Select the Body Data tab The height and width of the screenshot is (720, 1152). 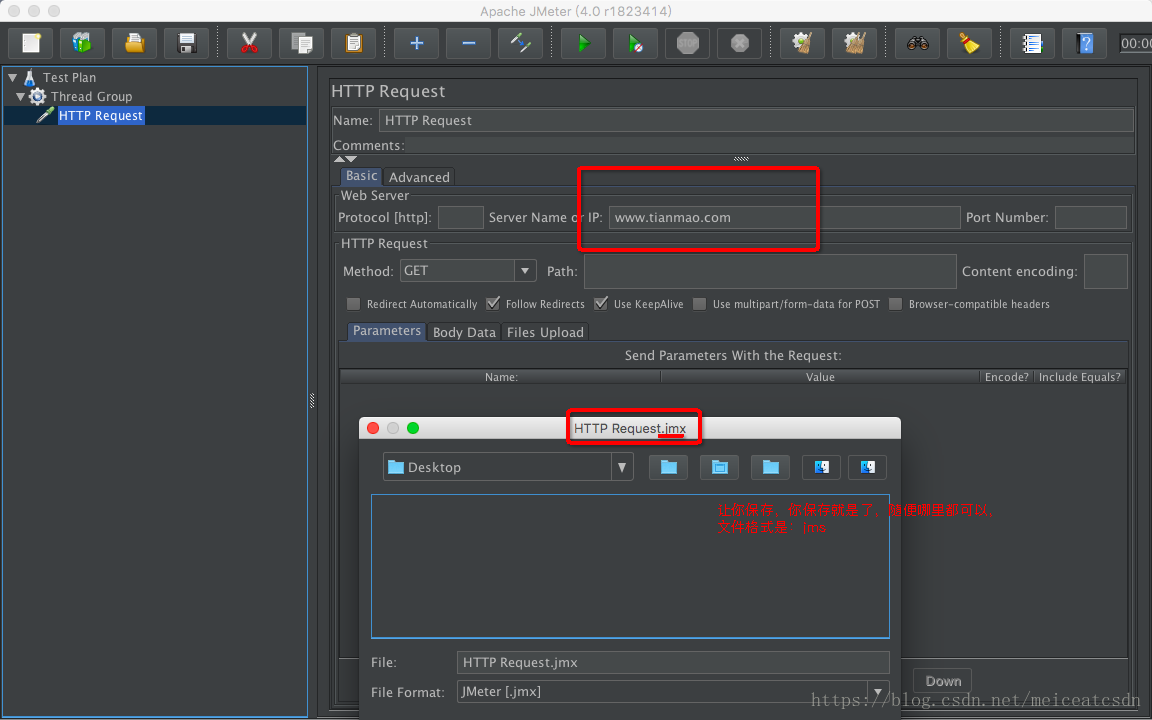[464, 332]
